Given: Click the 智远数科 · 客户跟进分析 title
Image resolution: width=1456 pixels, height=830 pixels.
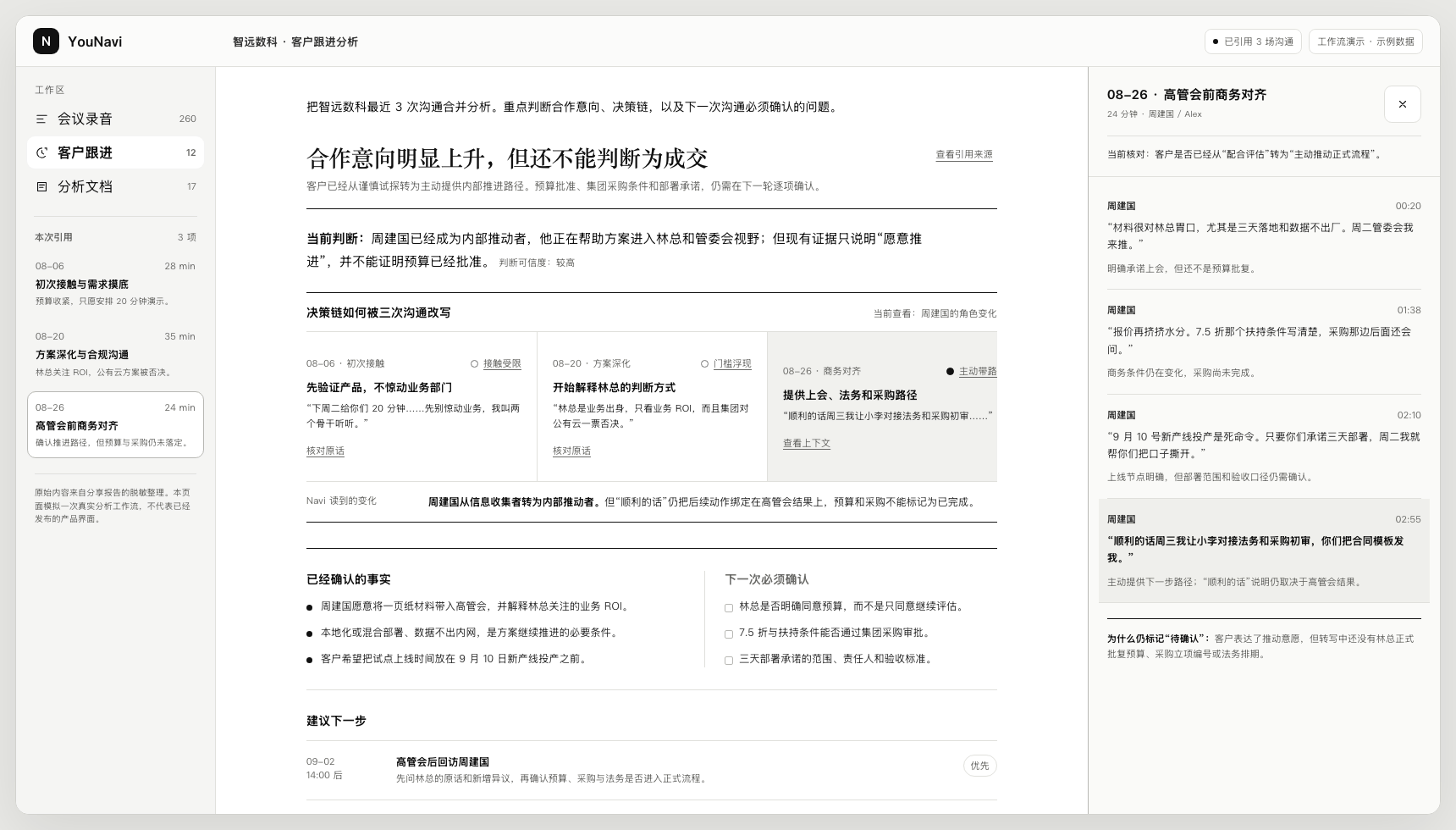Looking at the screenshot, I should 295,41.
